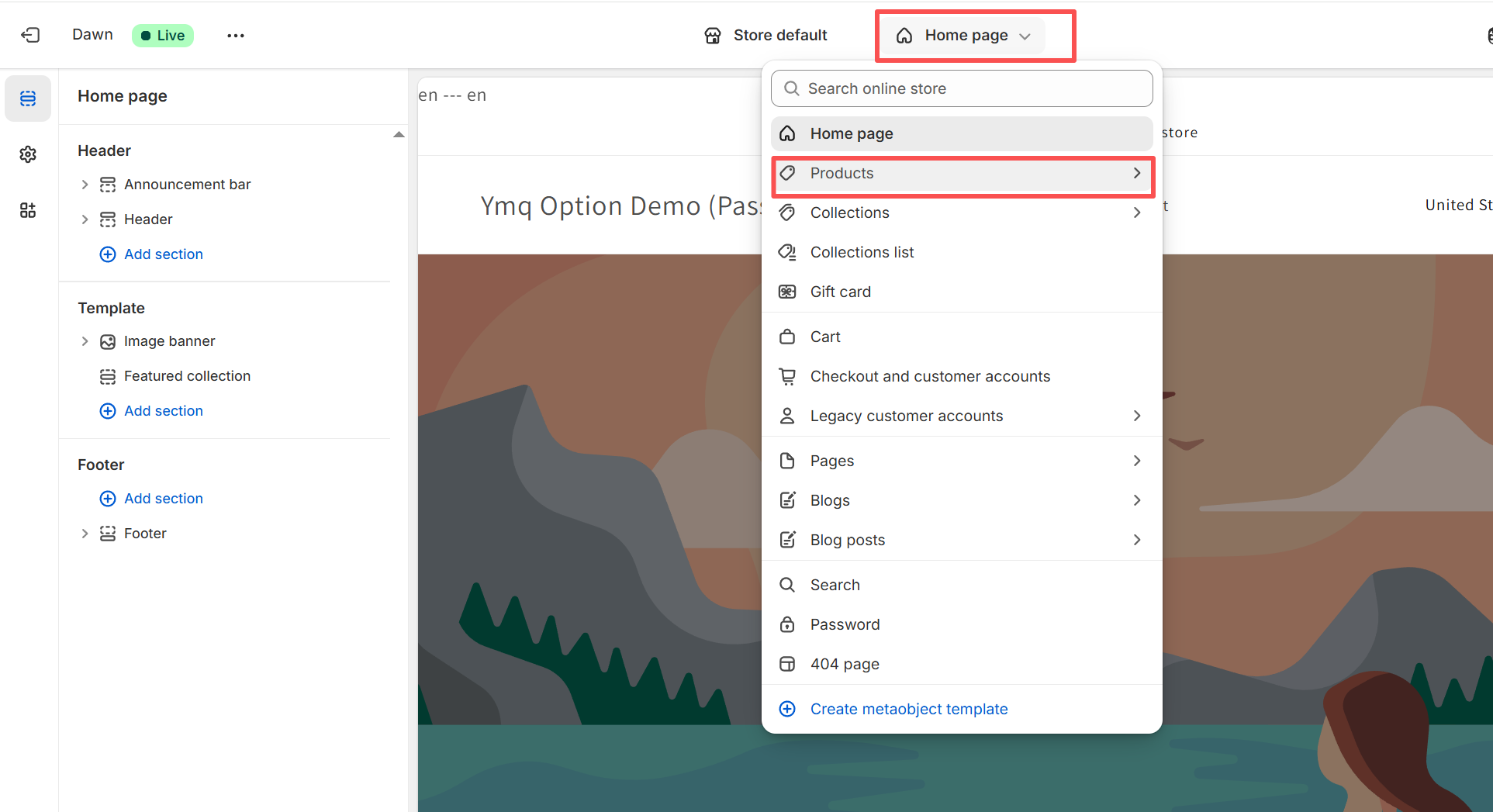The image size is (1493, 812).
Task: Click the Search online store field
Action: tap(962, 88)
